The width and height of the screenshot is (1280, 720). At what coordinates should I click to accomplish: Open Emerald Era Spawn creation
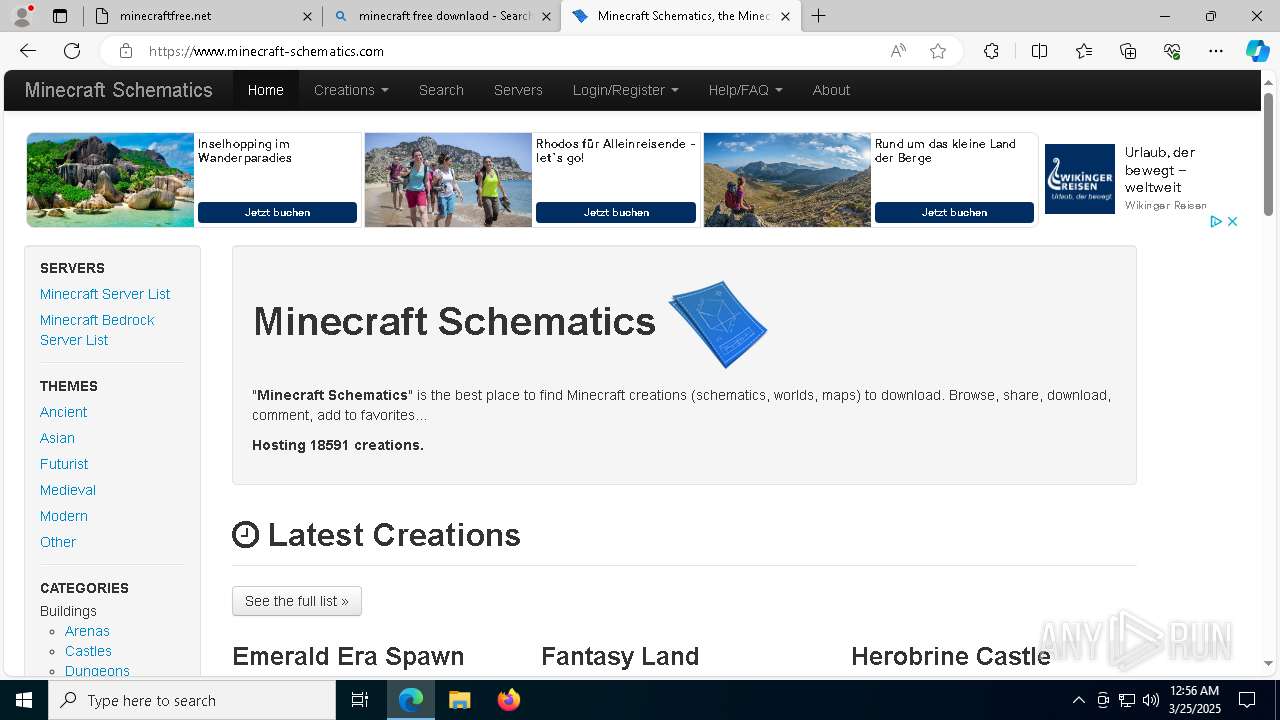click(x=348, y=656)
